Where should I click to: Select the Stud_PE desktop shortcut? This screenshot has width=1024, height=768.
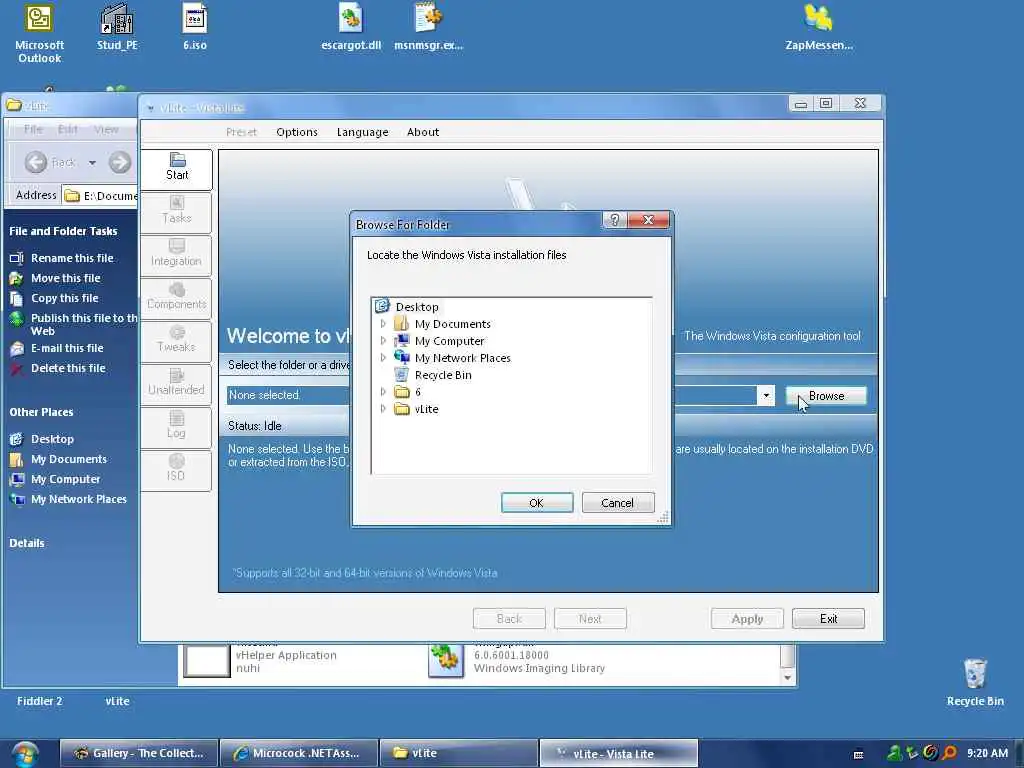click(x=117, y=27)
